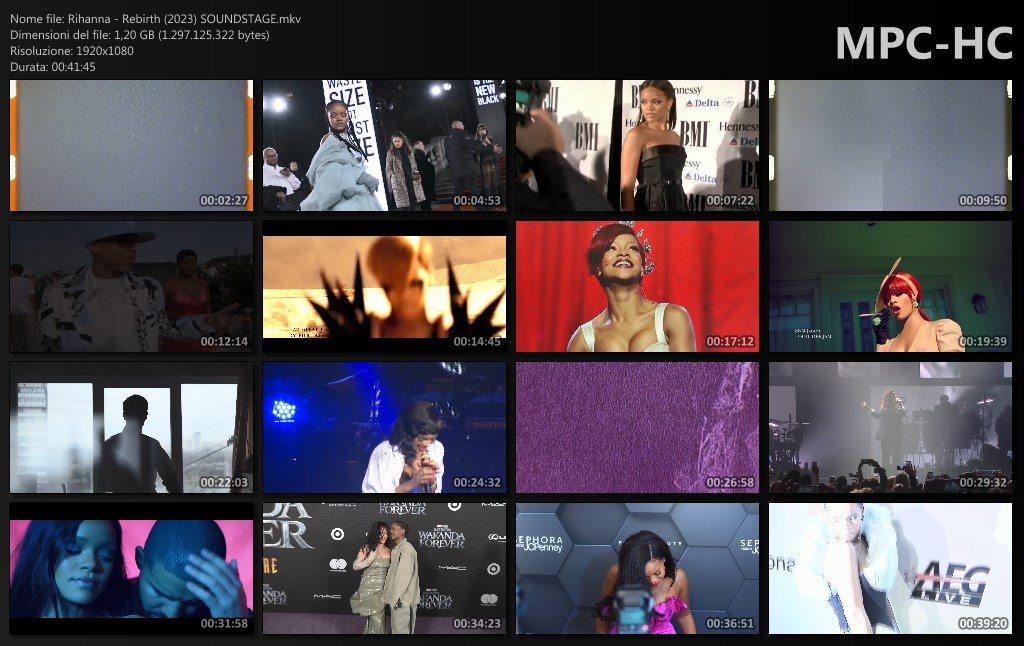Image resolution: width=1024 pixels, height=646 pixels.
Task: Open the AEG Live thumbnail at 00:39:20
Action: [x=890, y=568]
